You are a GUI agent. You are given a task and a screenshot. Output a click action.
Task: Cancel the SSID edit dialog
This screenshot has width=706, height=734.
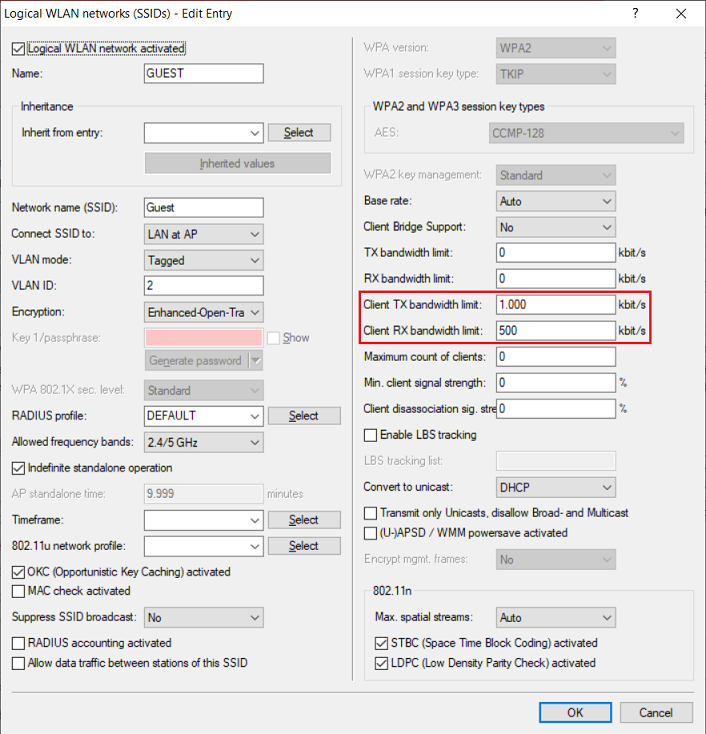coord(656,713)
